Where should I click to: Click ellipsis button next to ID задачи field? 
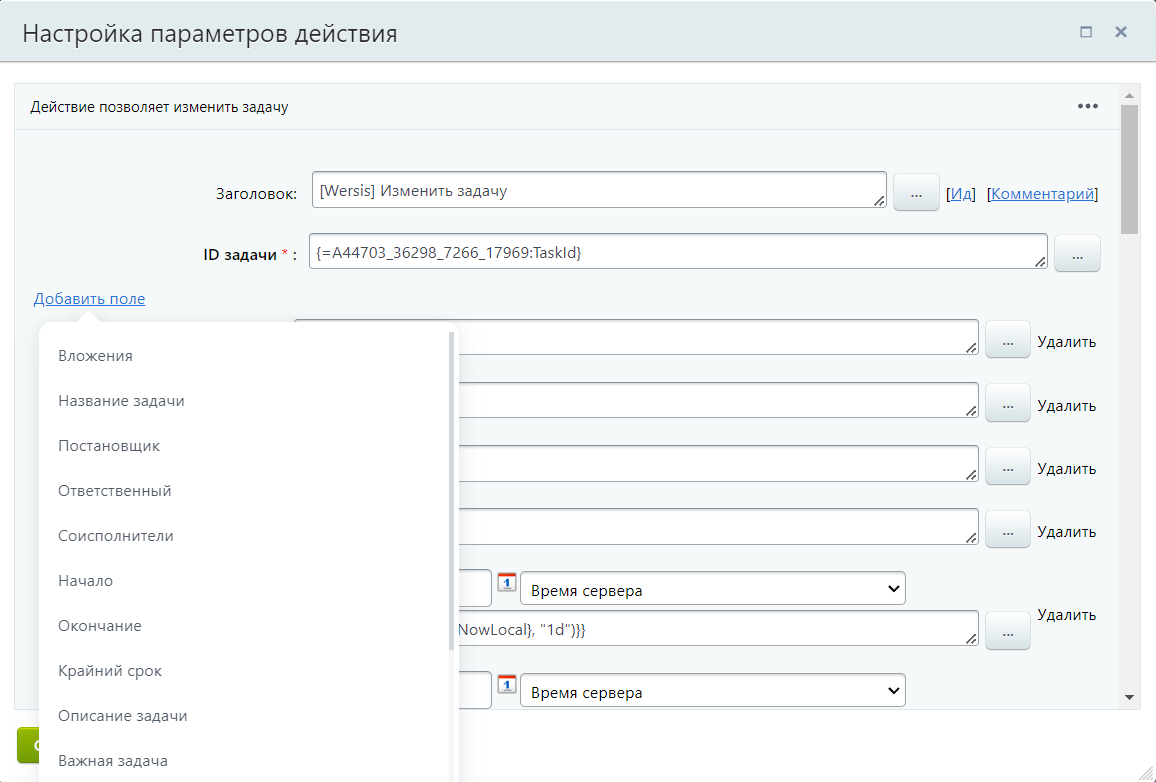point(1077,255)
